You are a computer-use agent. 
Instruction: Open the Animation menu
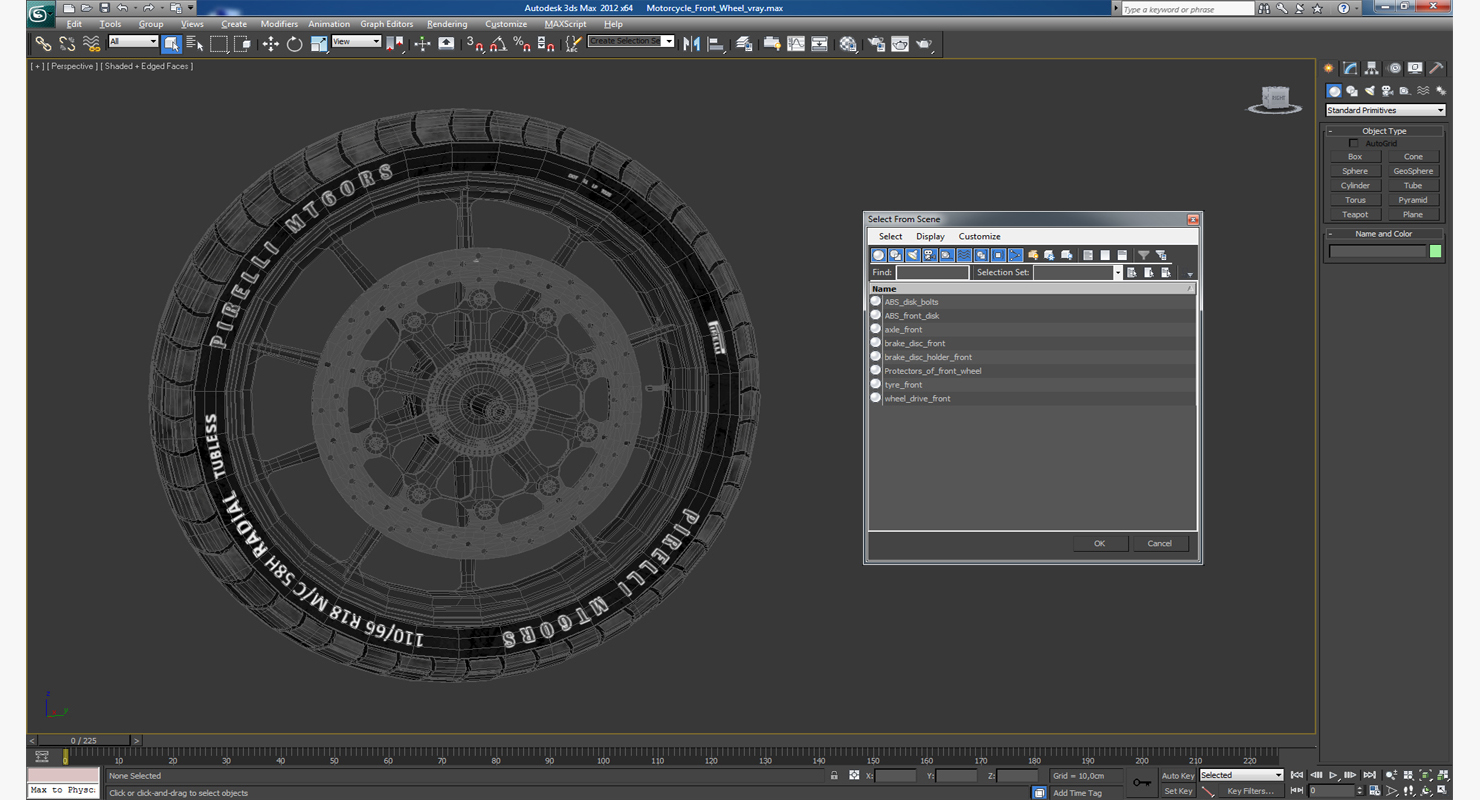tap(329, 24)
